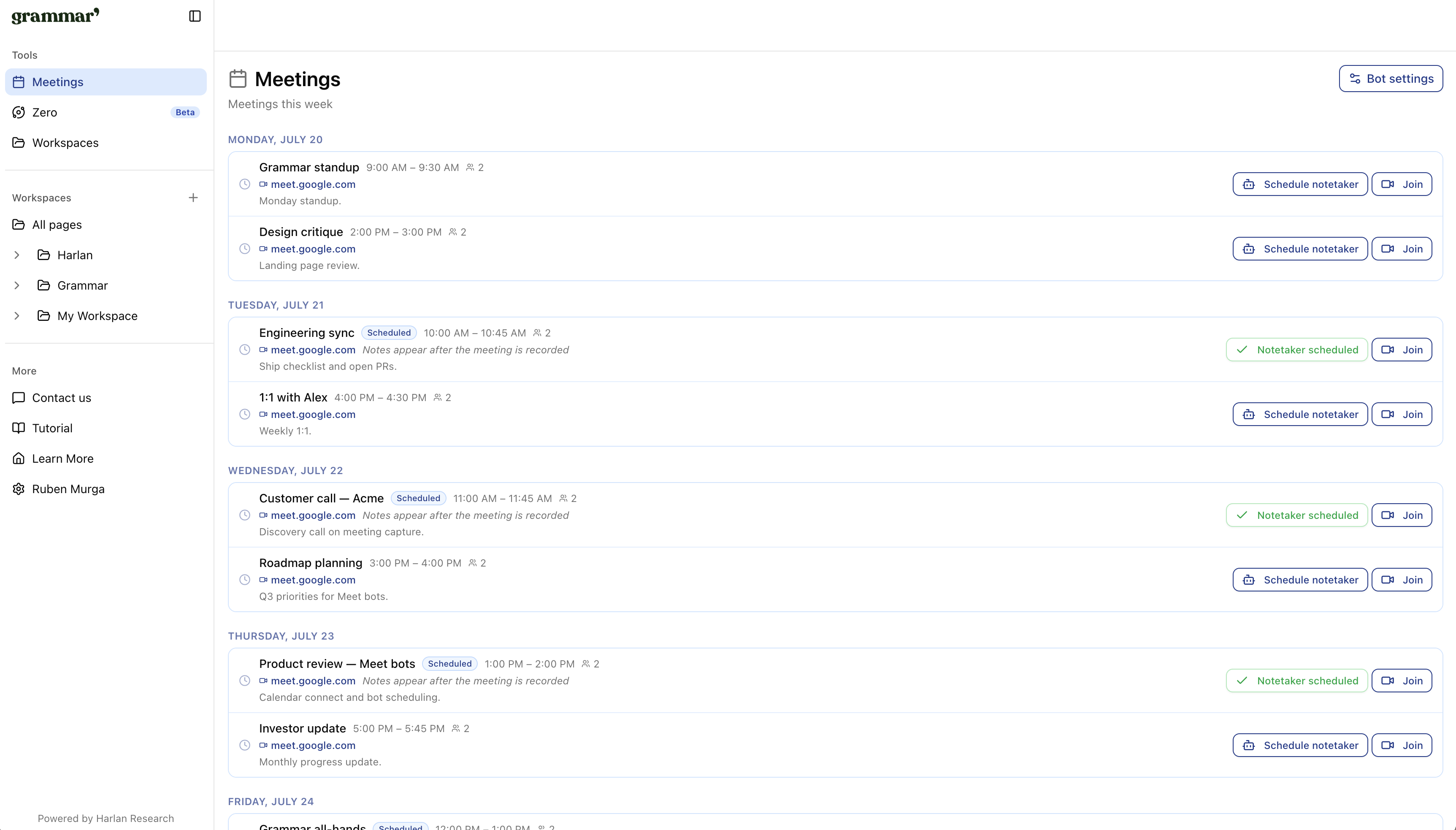1456x830 pixels.
Task: Expand the Harlan workspace tree
Action: coord(17,255)
